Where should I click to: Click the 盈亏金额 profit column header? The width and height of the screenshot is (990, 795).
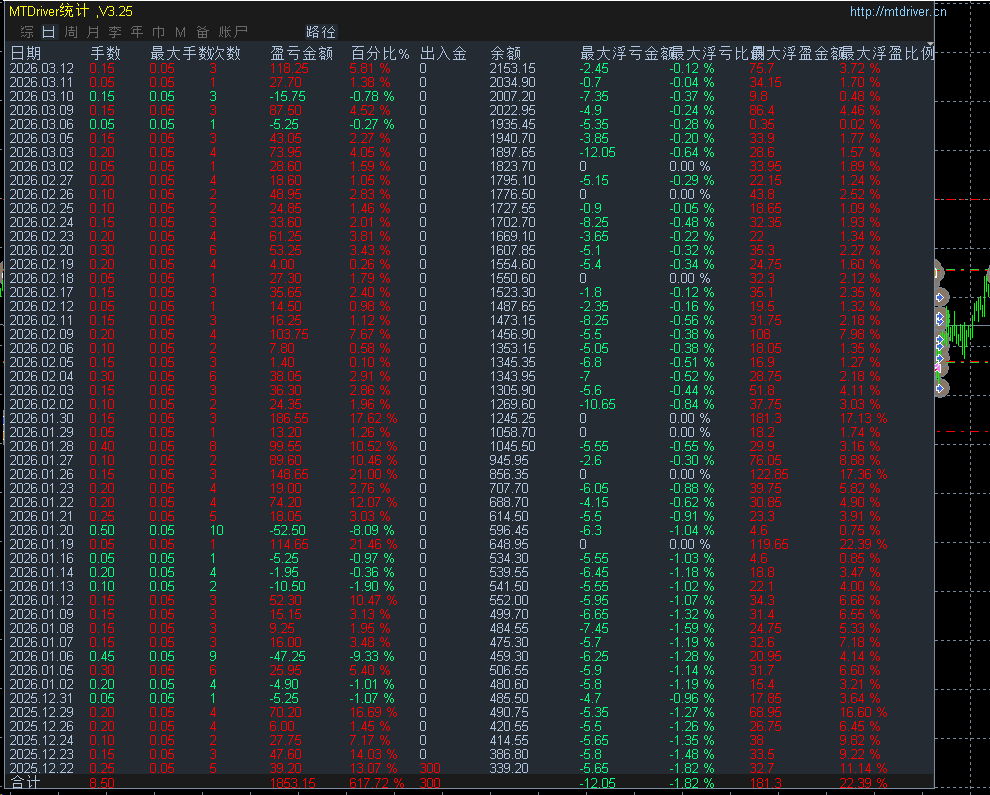point(301,53)
